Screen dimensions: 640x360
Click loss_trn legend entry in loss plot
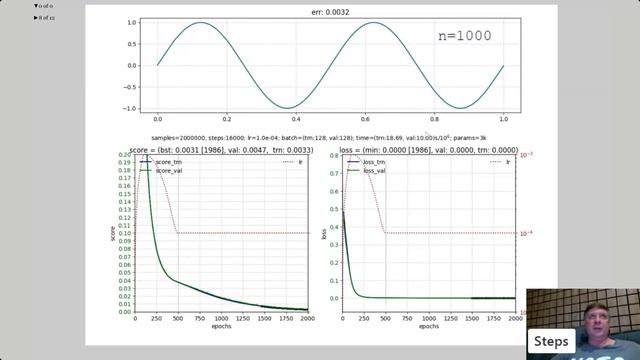coord(366,162)
